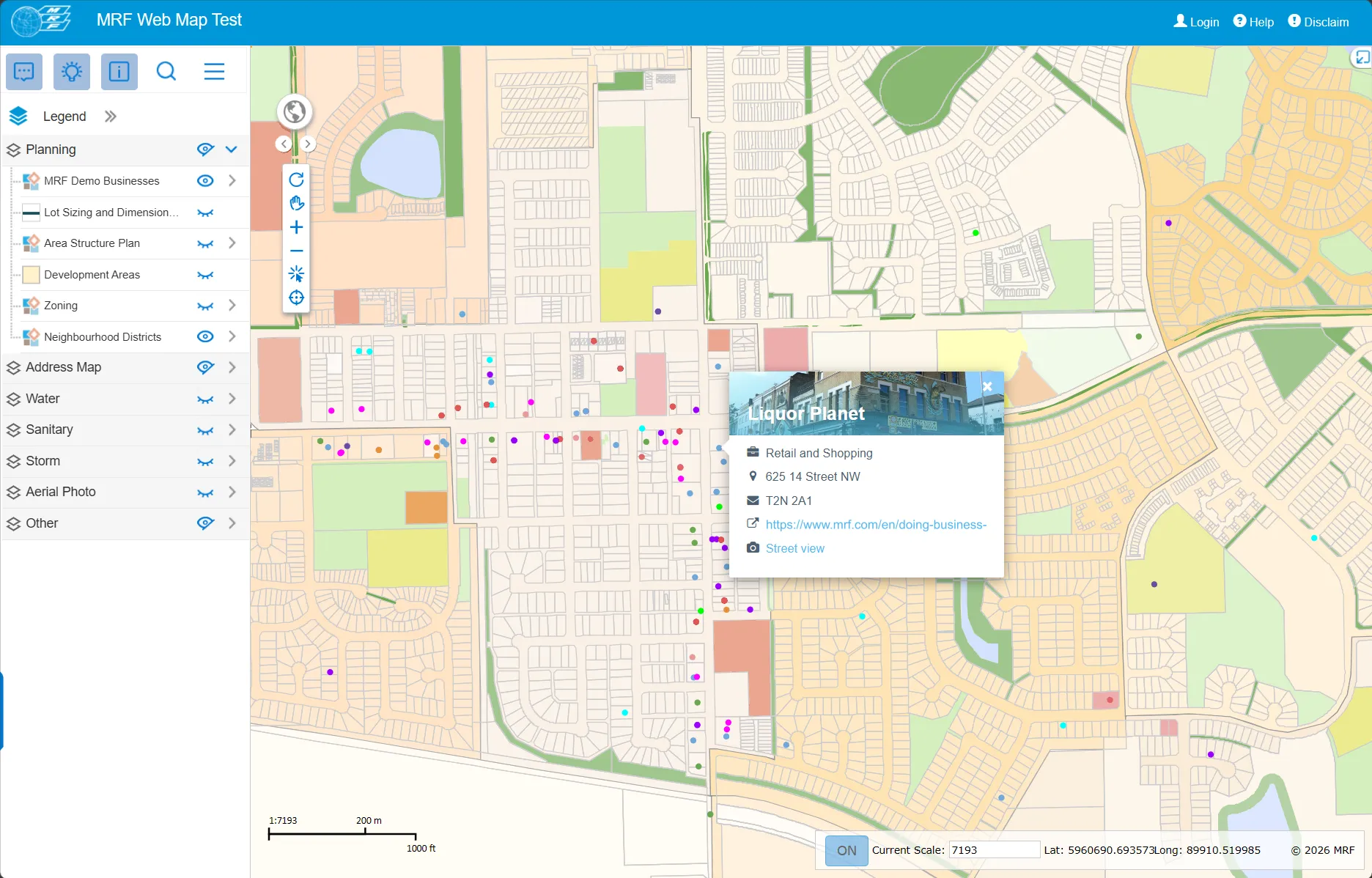Expand the Address Map group
This screenshot has height=878, width=1372.
pyautogui.click(x=232, y=367)
